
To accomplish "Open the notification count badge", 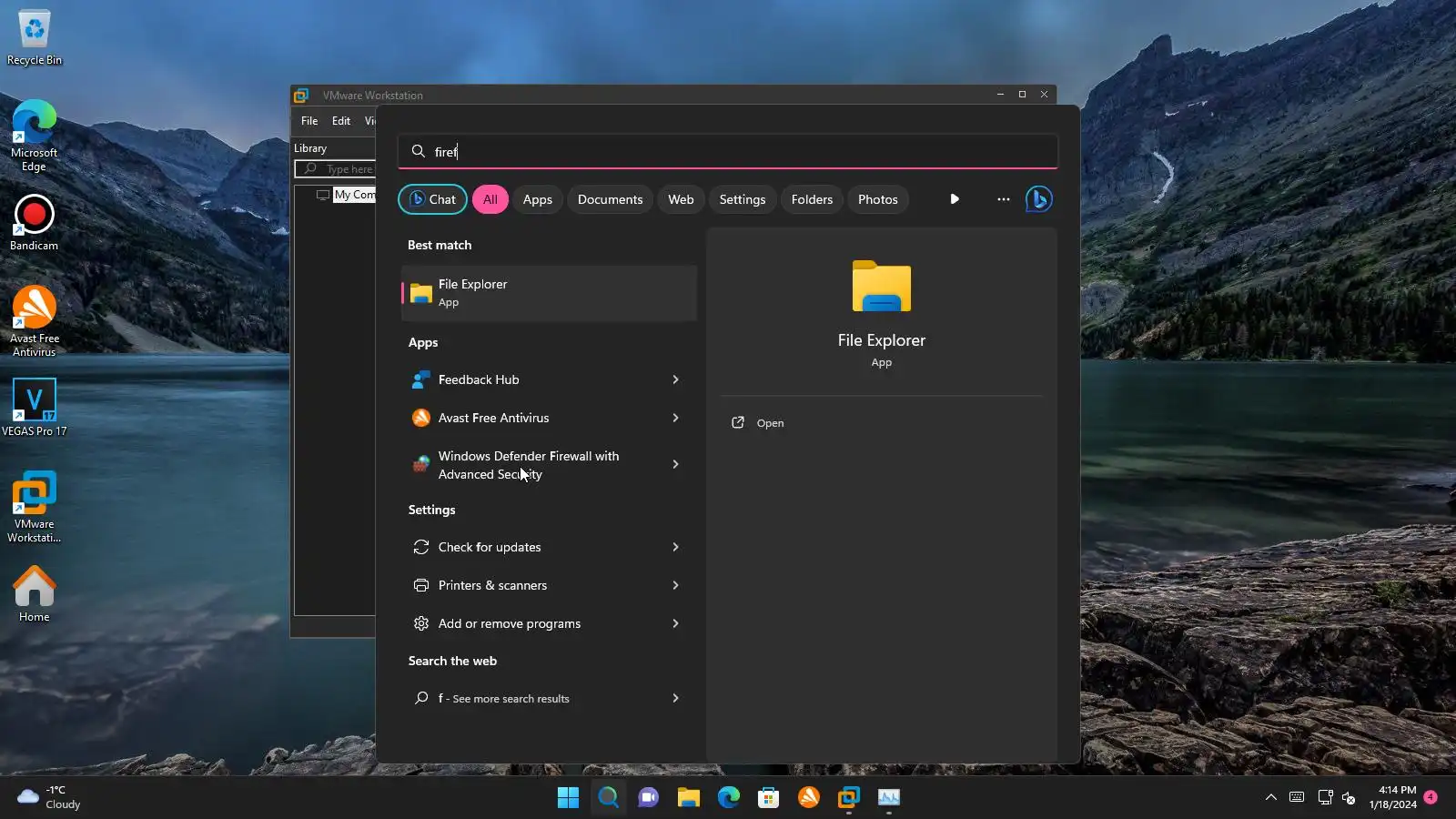I will [1431, 797].
